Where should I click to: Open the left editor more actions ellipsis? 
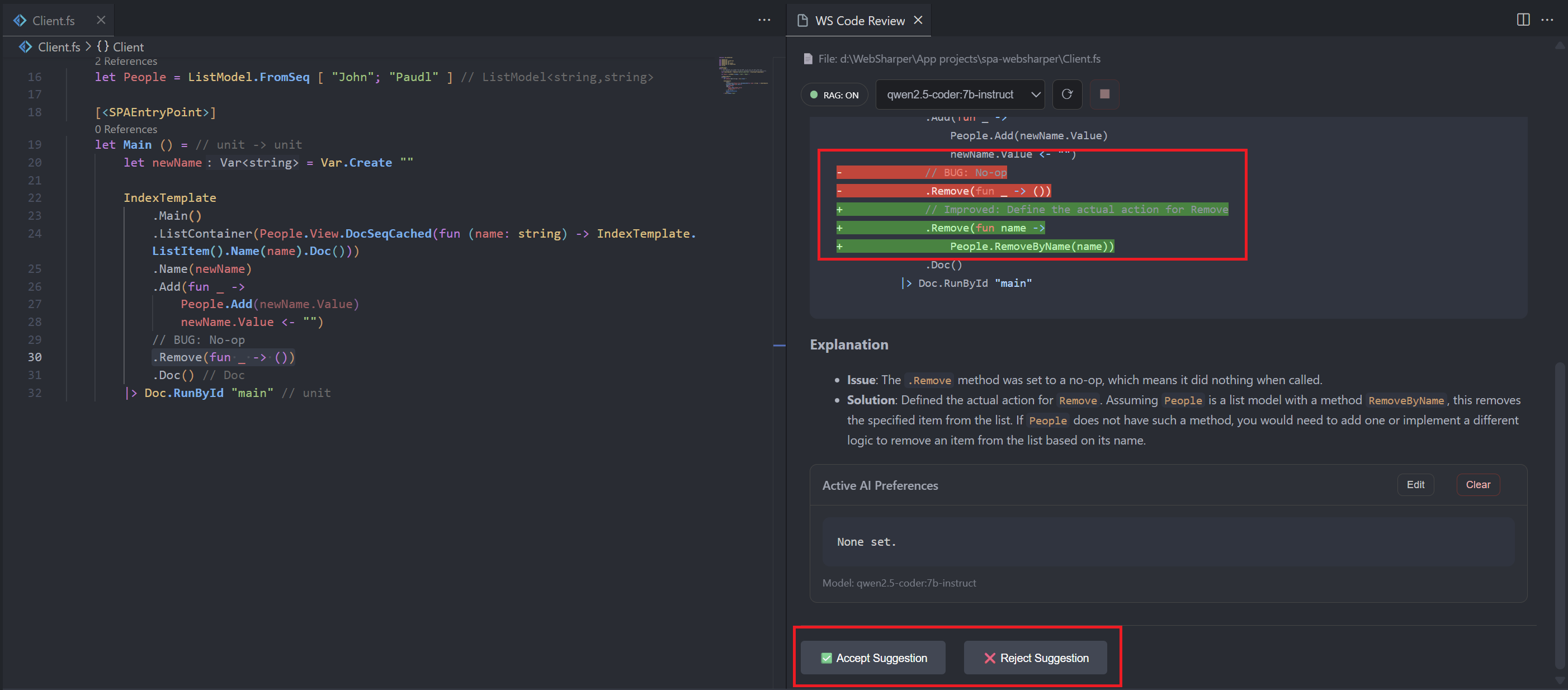tap(764, 20)
